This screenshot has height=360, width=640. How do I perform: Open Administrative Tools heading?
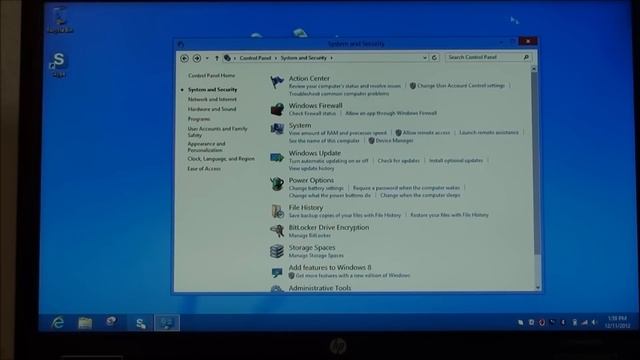point(320,288)
